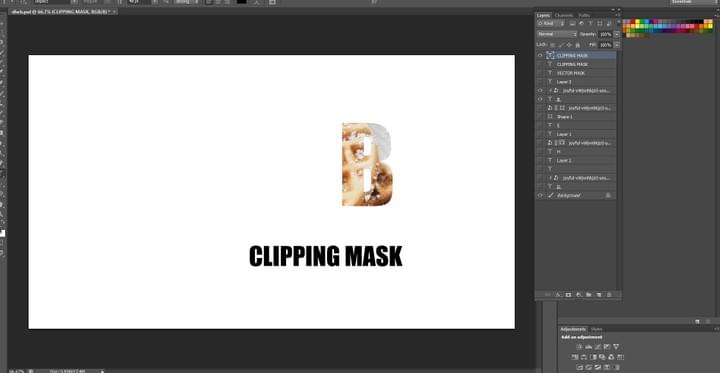Open the Fill slider arrow
This screenshot has width=720, height=373.
click(x=617, y=45)
